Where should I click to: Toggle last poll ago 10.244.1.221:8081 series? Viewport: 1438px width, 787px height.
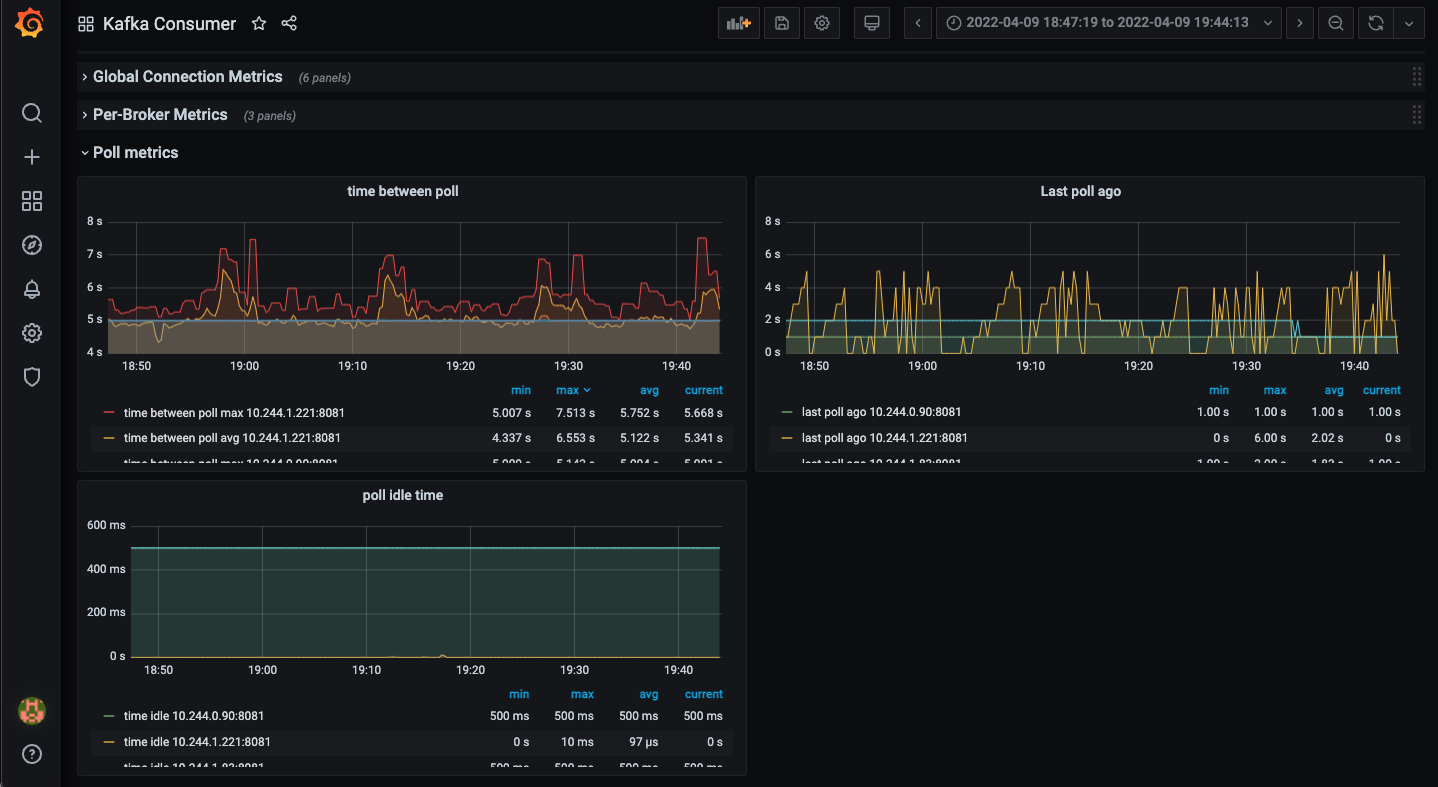click(x=884, y=438)
